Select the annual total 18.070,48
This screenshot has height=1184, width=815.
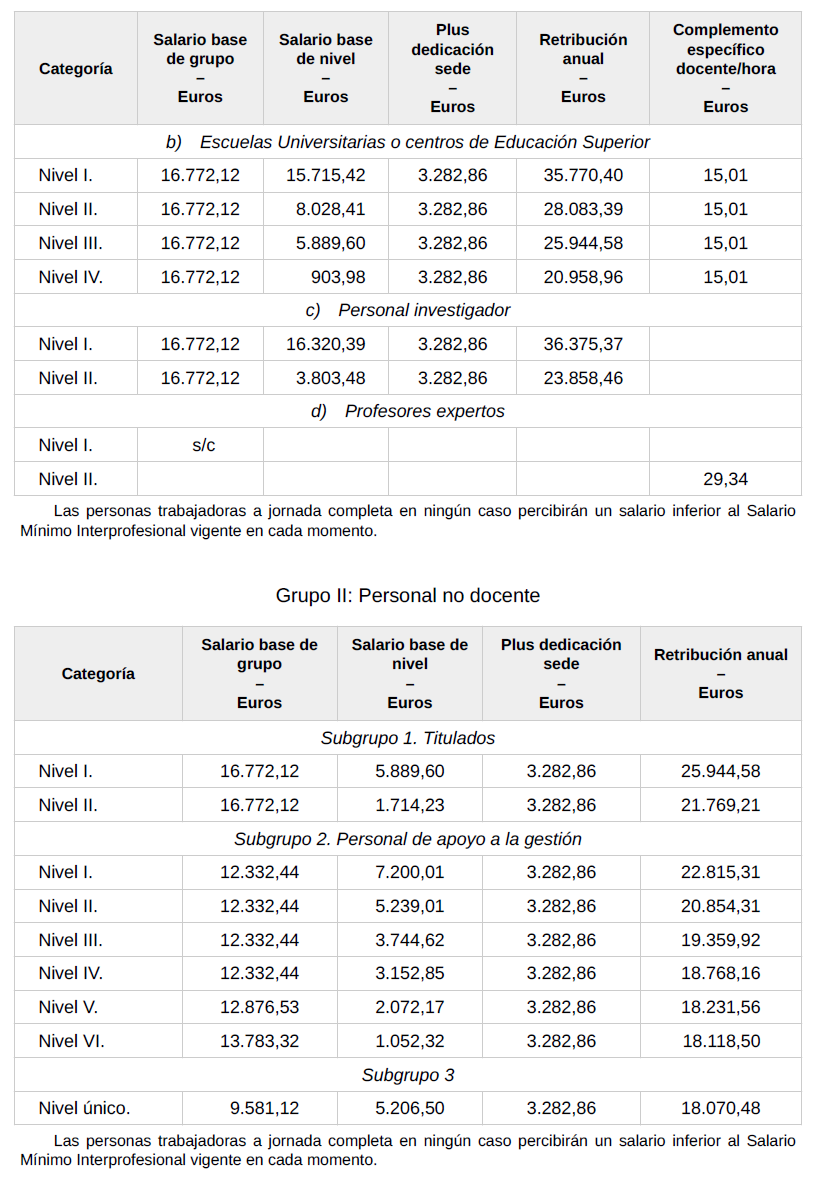[720, 1109]
